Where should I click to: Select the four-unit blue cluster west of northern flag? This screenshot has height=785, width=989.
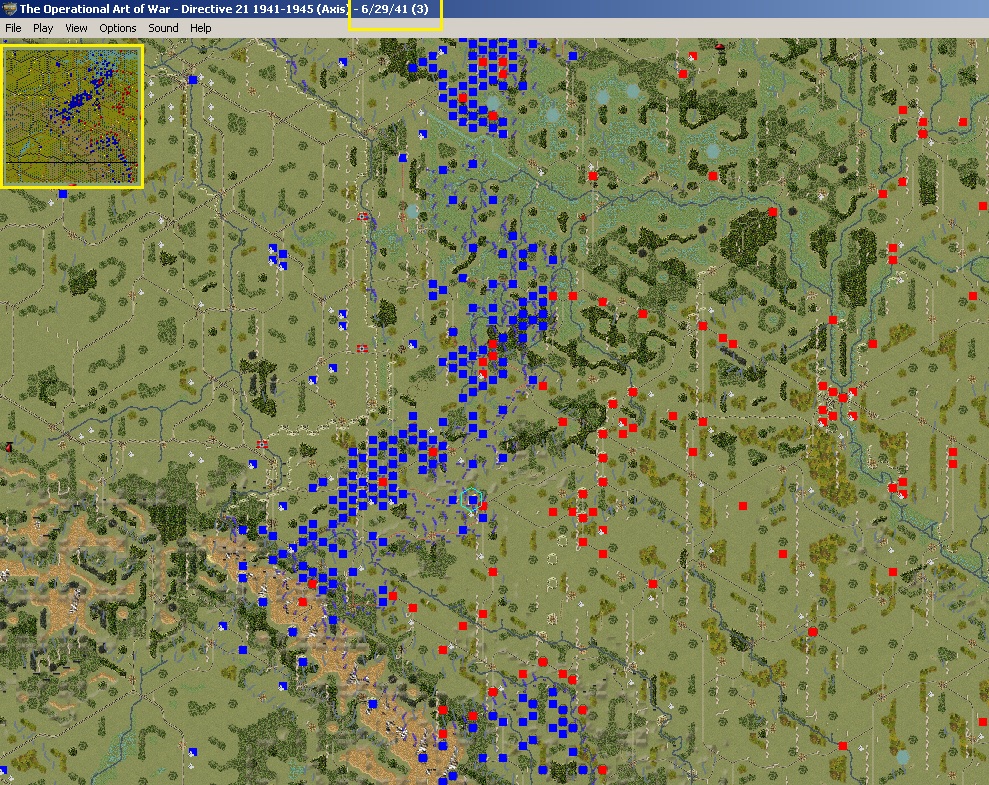(277, 256)
